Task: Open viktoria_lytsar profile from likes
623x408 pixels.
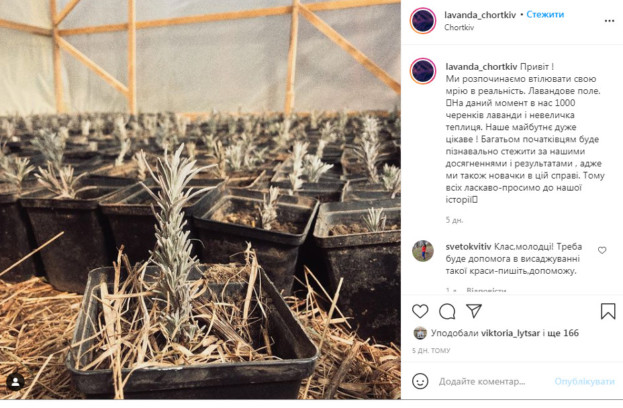Action: point(510,333)
